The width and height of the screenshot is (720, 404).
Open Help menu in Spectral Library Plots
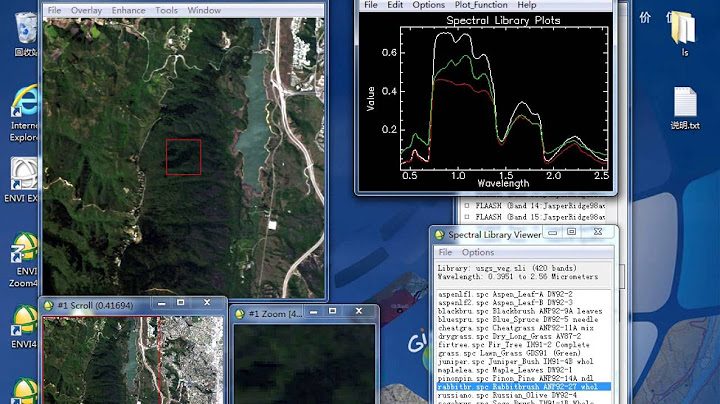[527, 5]
